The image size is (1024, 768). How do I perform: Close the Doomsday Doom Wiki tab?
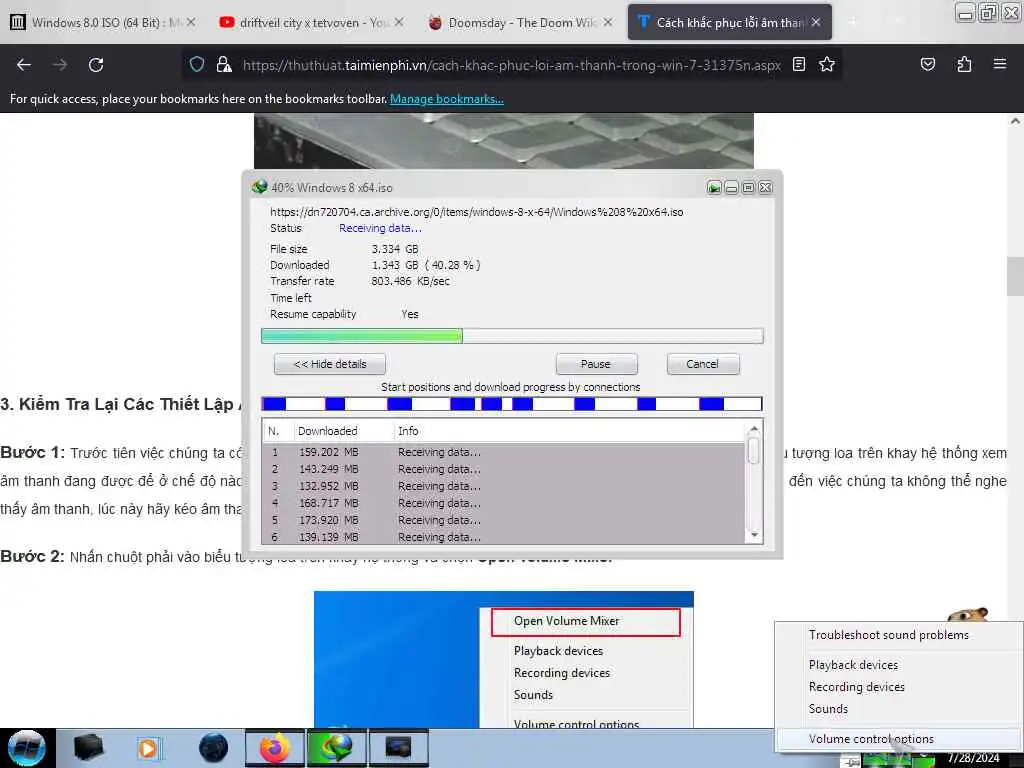[x=608, y=22]
